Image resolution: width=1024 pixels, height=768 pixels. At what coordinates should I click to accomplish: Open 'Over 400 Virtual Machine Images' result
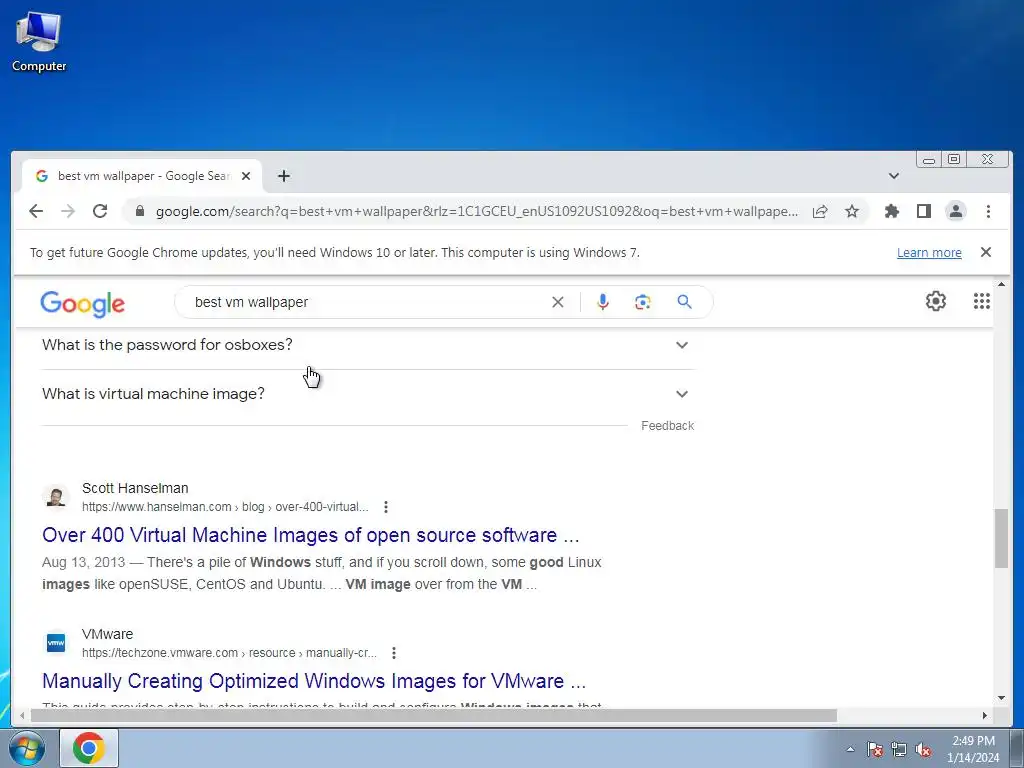311,535
